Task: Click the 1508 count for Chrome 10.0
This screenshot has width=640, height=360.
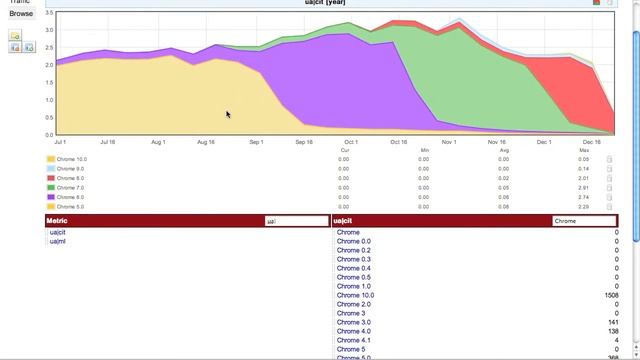Action: 611,295
